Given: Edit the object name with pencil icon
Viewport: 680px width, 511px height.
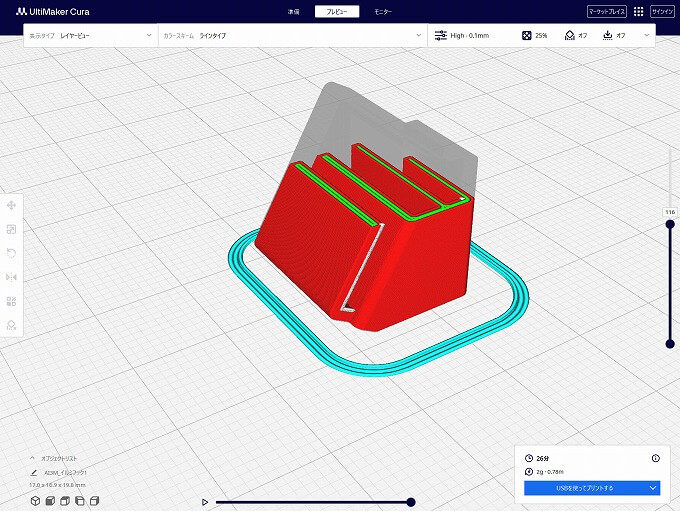Looking at the screenshot, I should pyautogui.click(x=34, y=472).
